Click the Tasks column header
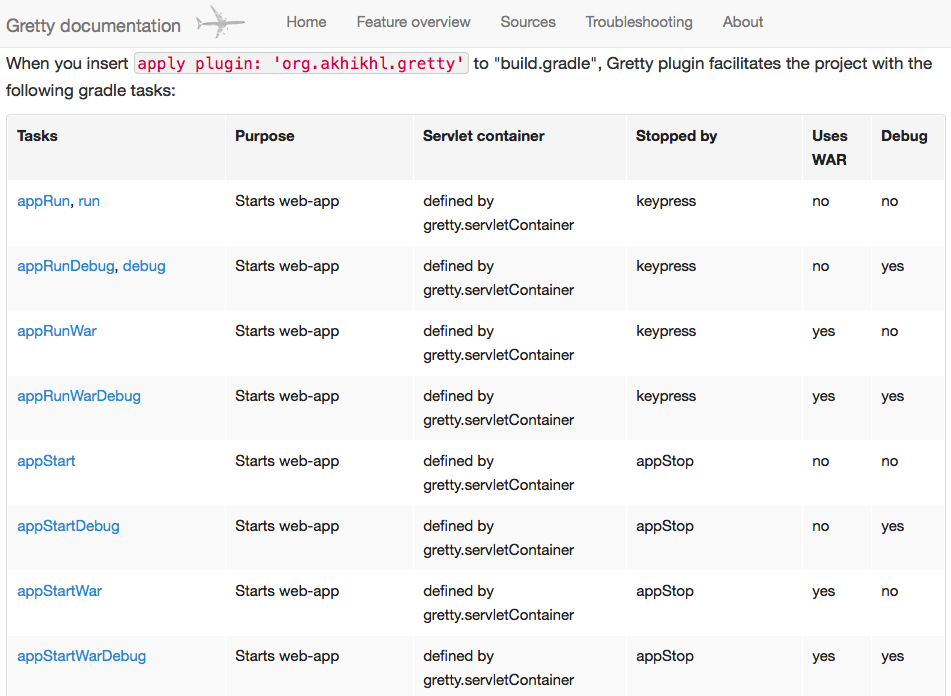This screenshot has height=696, width=951. [x=37, y=136]
